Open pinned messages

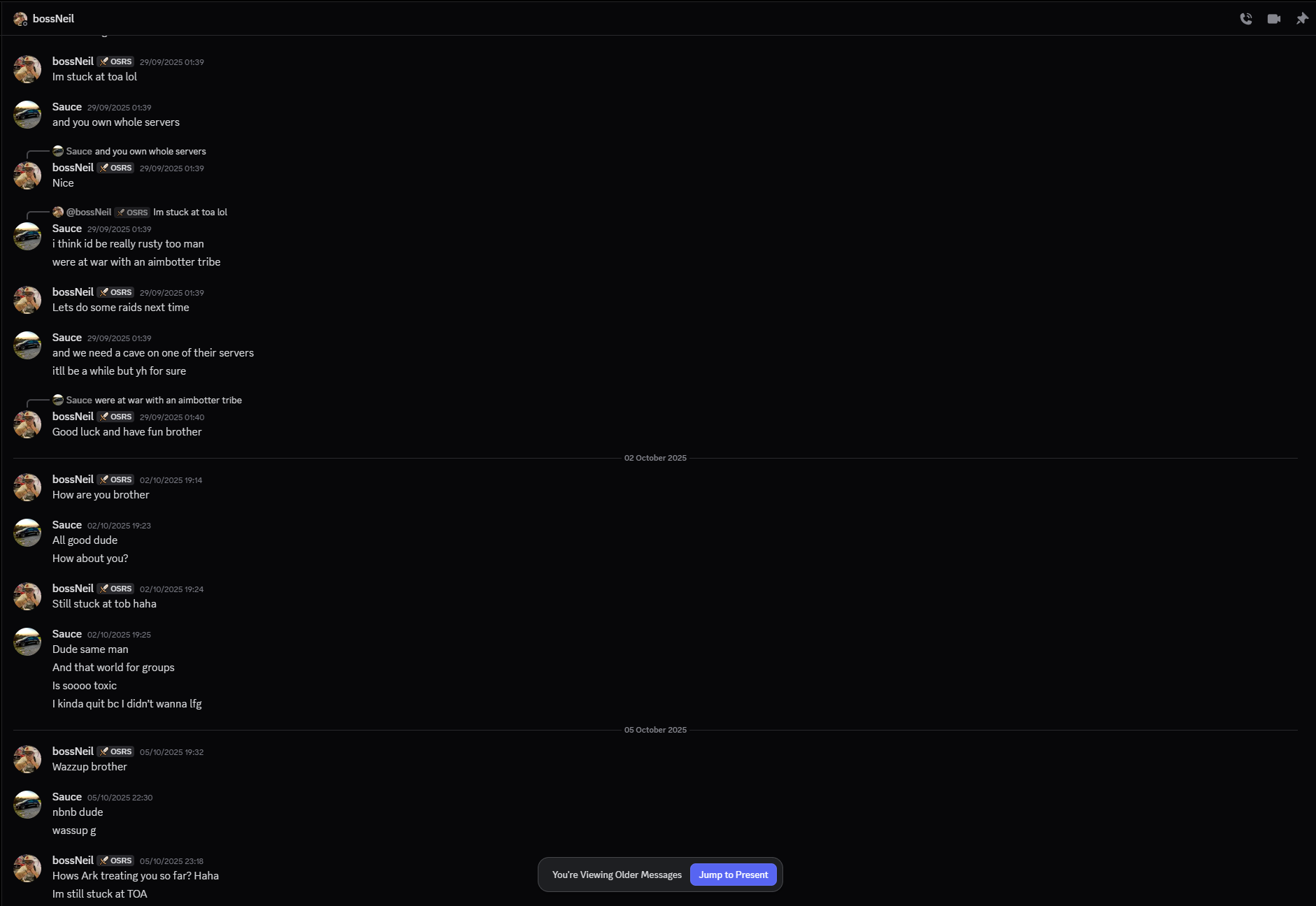tap(1301, 19)
